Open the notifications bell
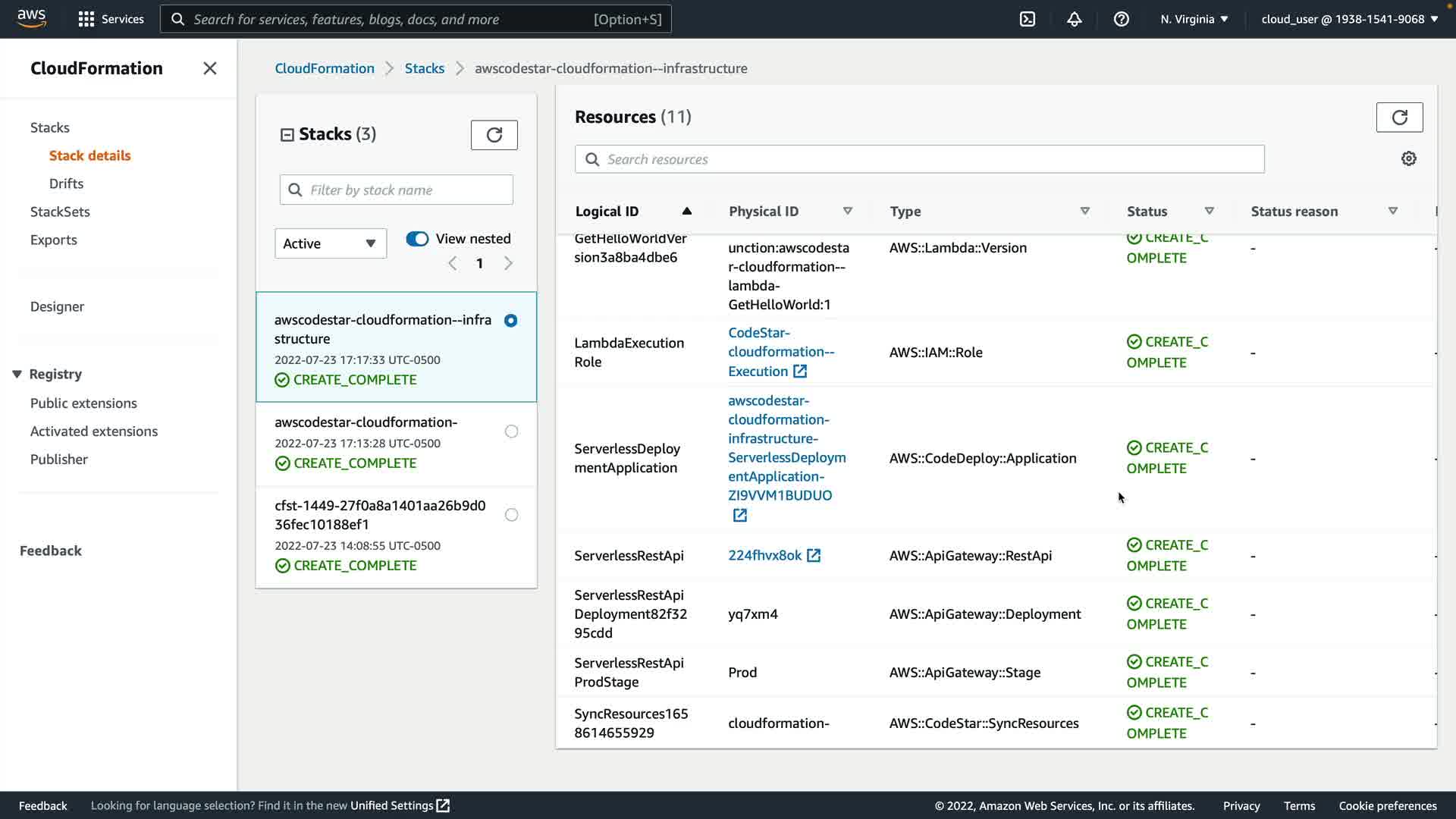 (x=1074, y=19)
